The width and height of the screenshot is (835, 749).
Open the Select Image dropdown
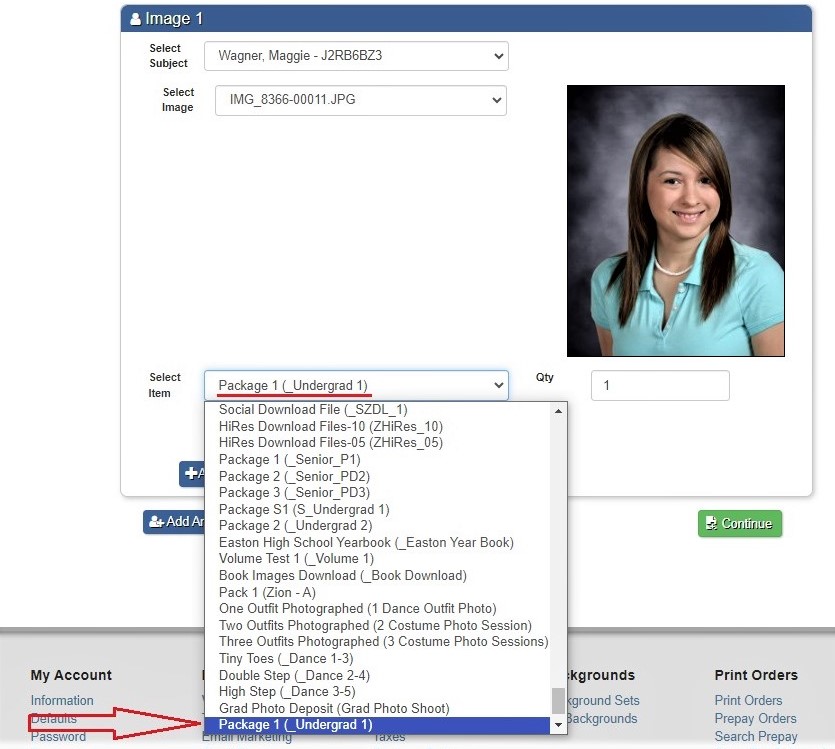coord(360,100)
